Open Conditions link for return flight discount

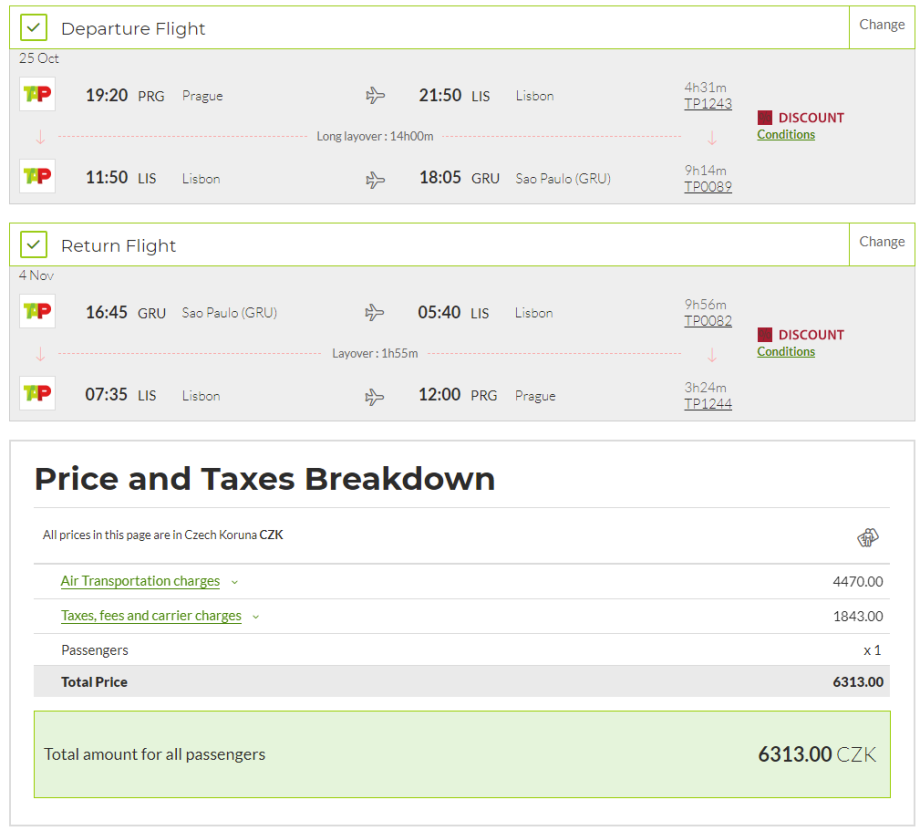point(785,352)
